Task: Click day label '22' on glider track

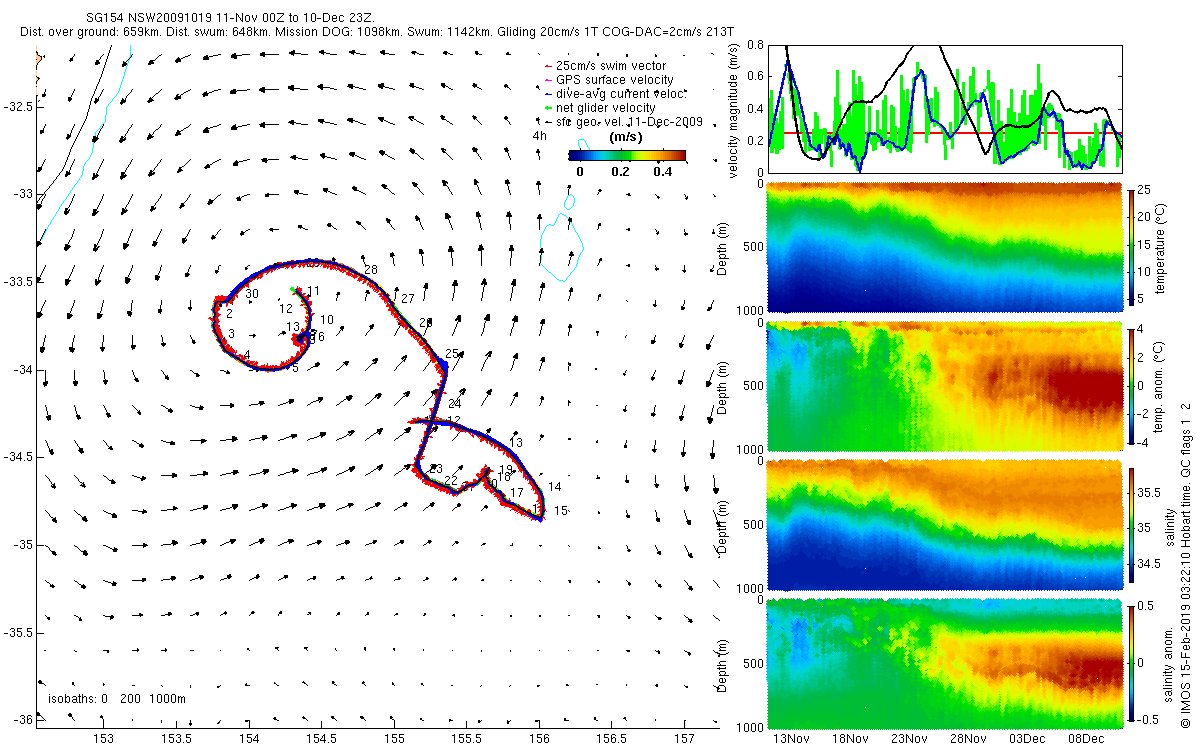Action: coord(451,481)
